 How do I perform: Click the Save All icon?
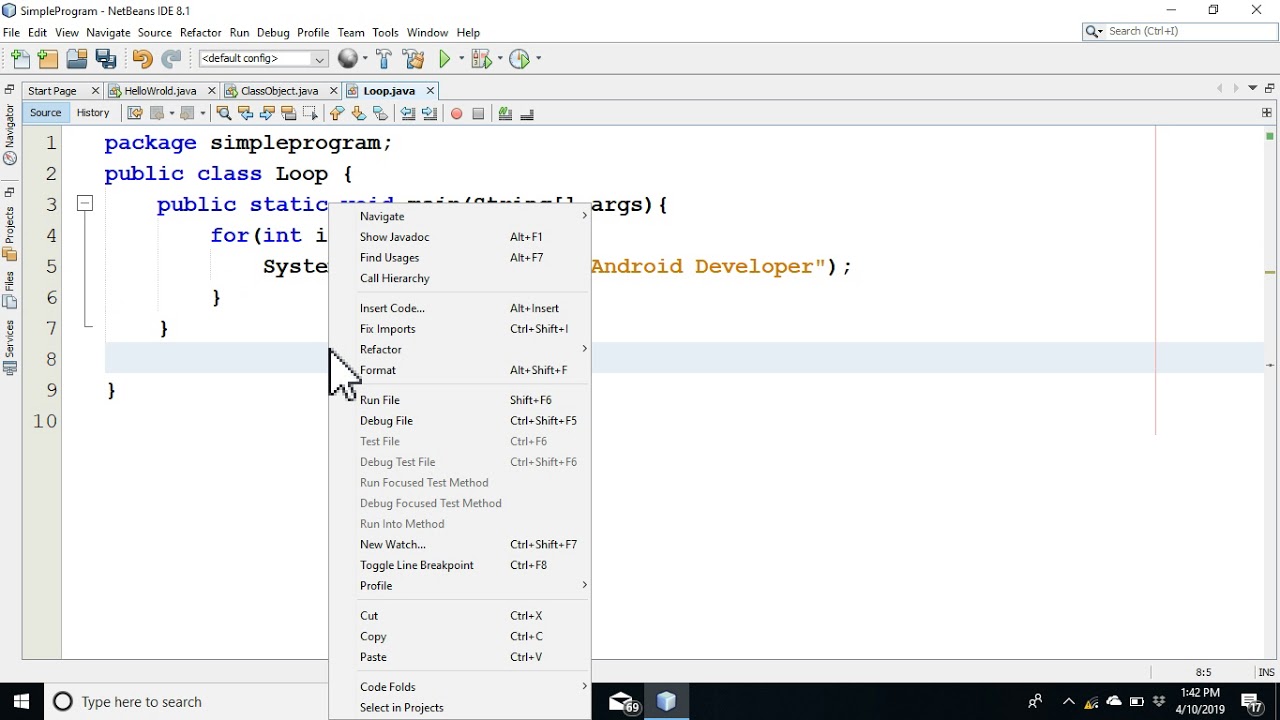click(106, 59)
